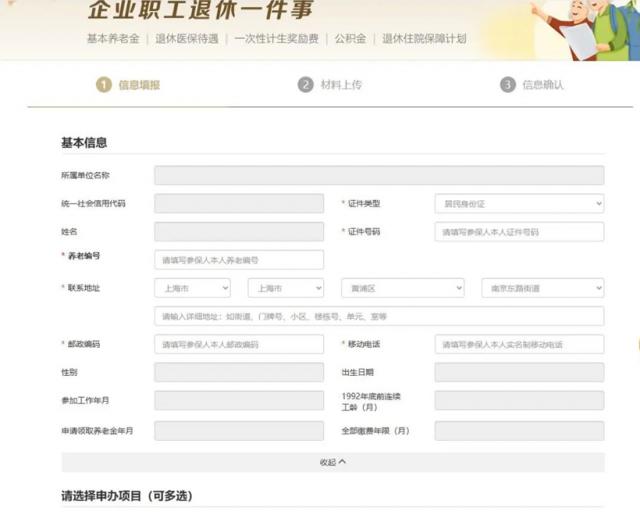Click the step 2 circle for 材料上传

pyautogui.click(x=305, y=85)
